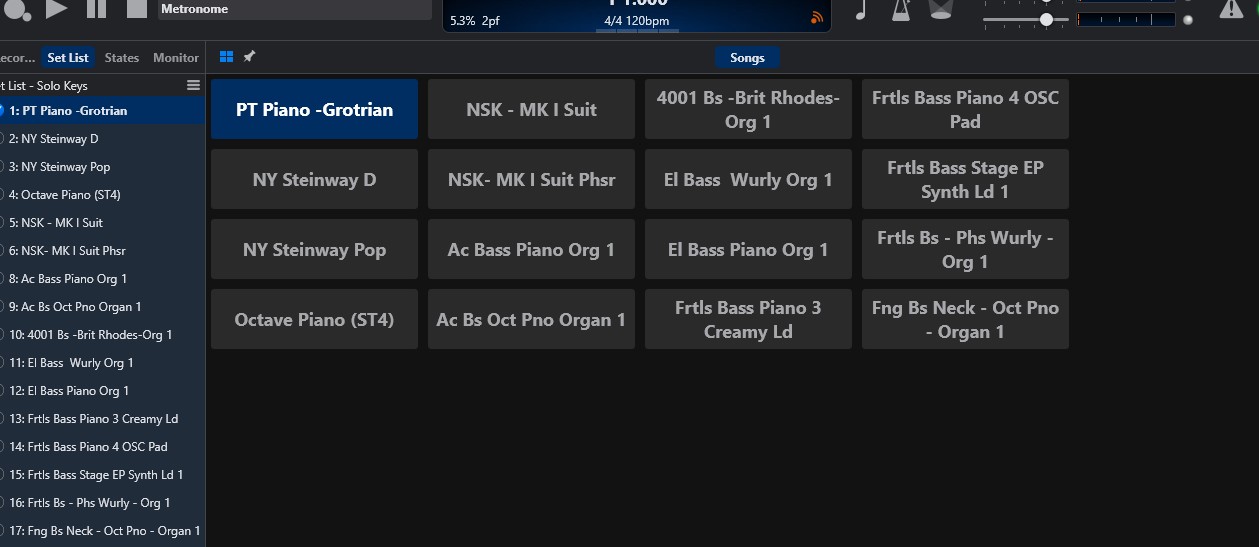Select the Ac Bass Piano Org 1 tile

(531, 249)
